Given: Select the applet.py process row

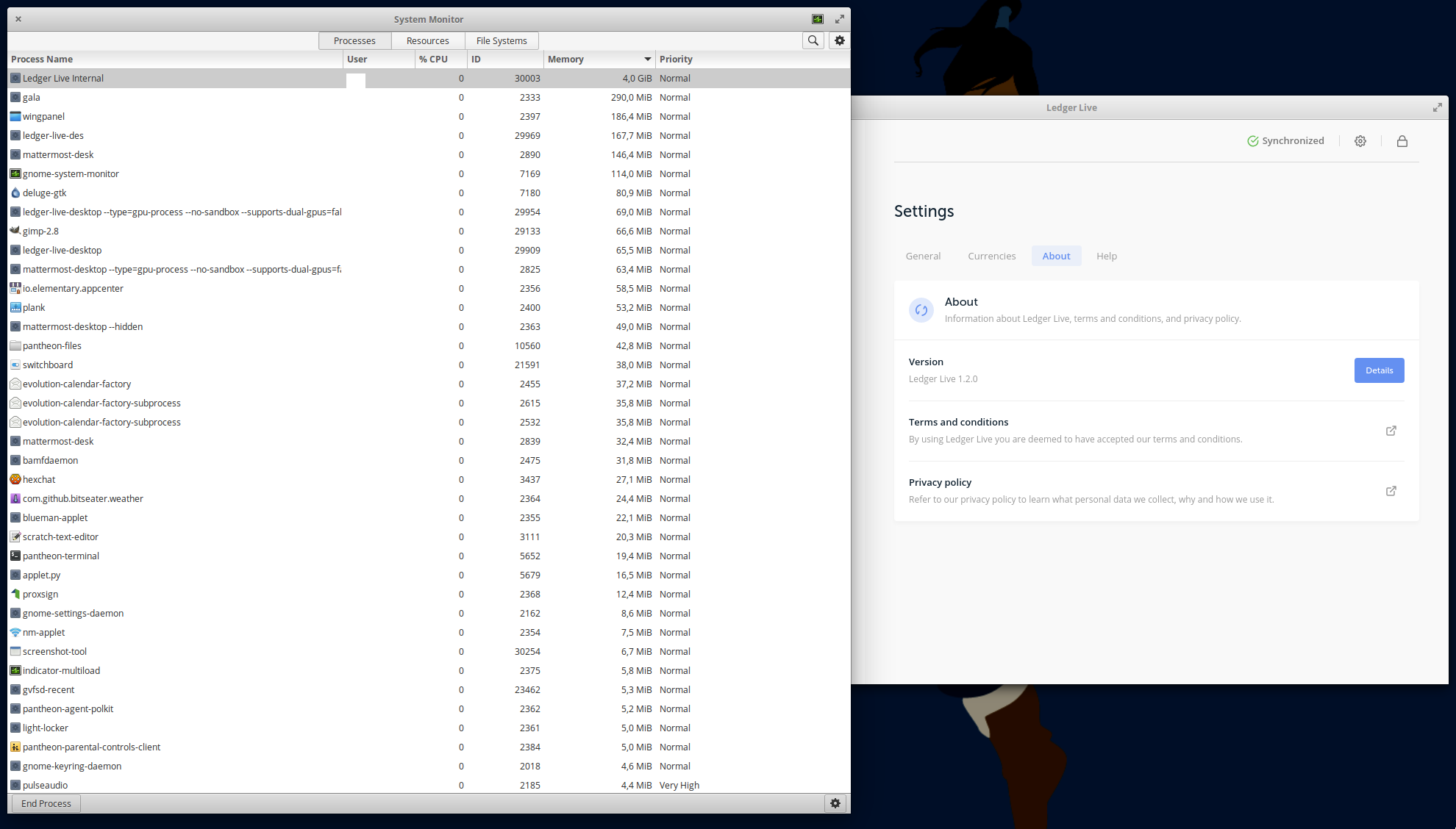Looking at the screenshot, I should [429, 575].
